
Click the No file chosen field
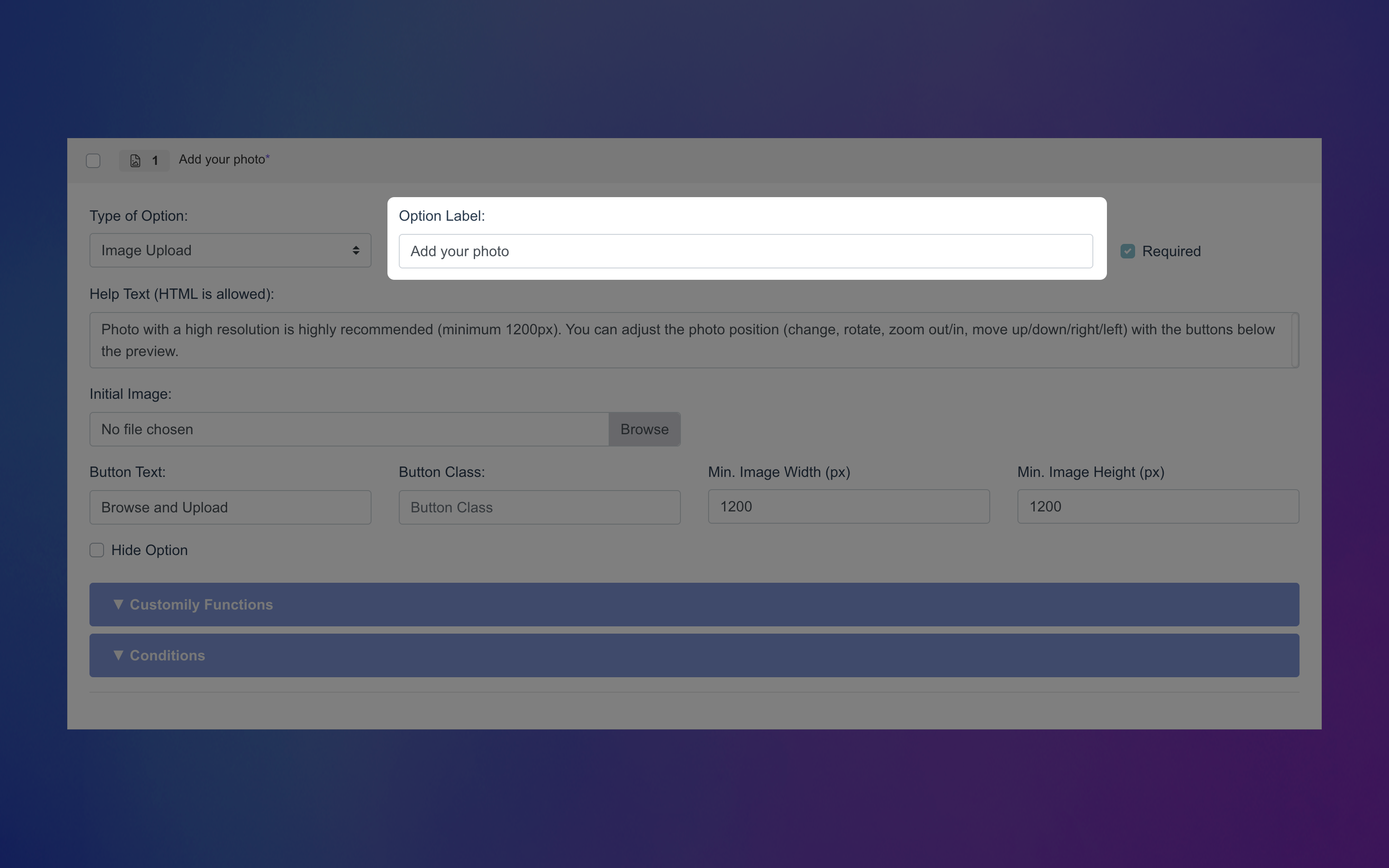[x=349, y=429]
